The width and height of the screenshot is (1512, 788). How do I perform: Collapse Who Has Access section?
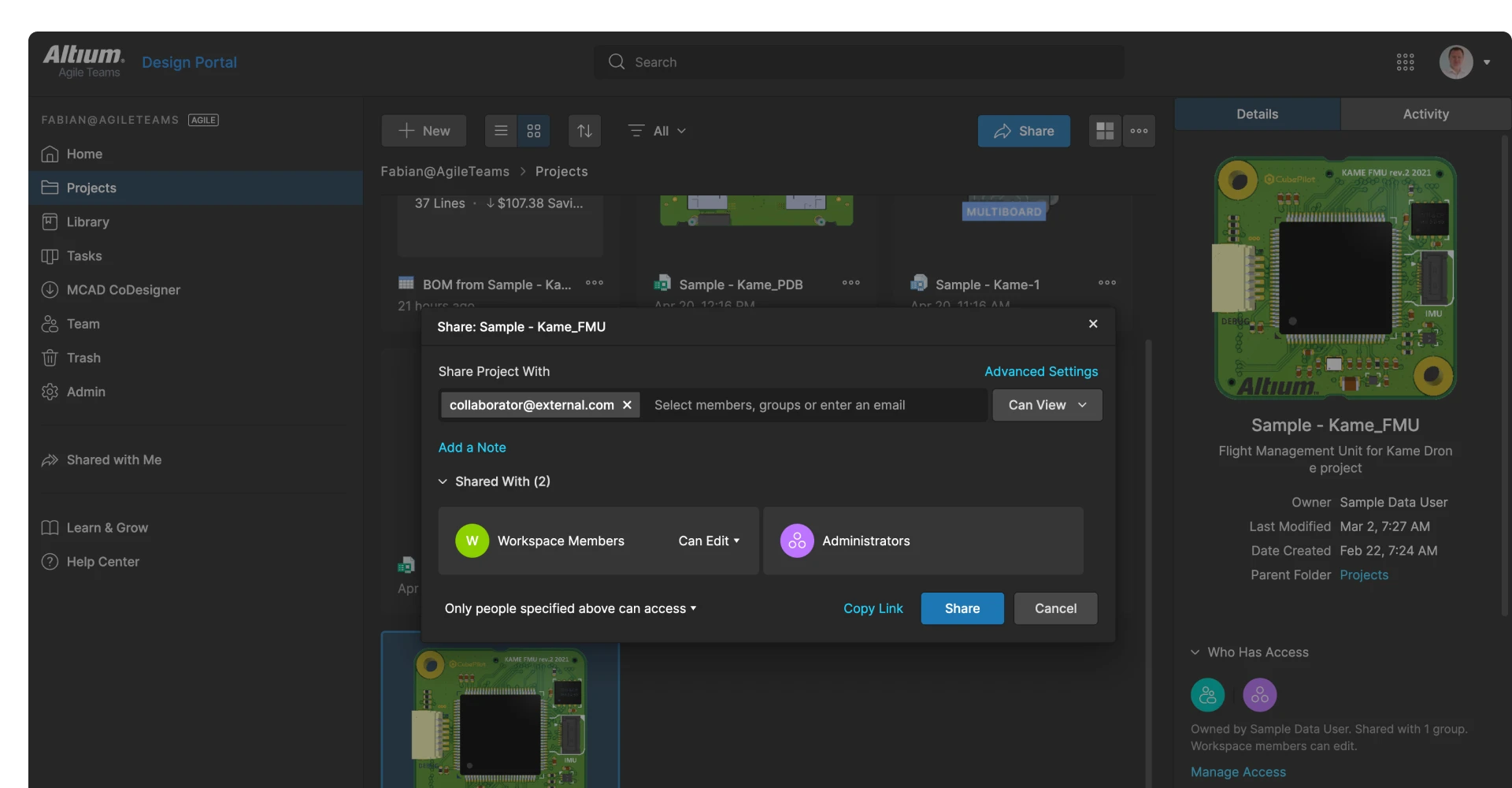[x=1250, y=652]
